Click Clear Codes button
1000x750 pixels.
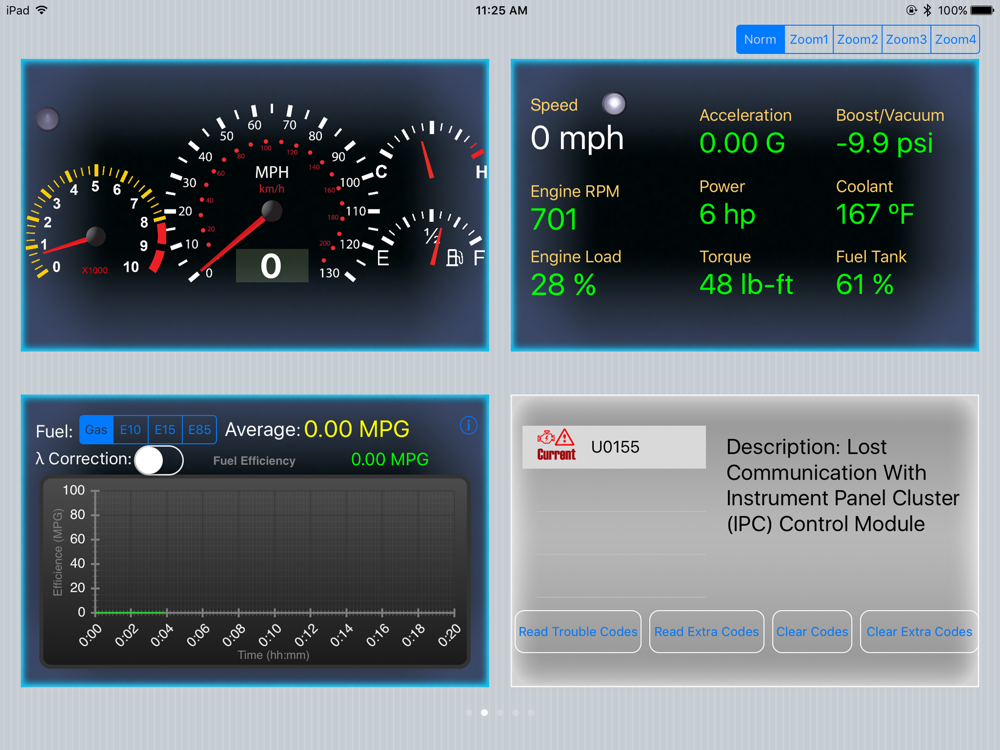pos(812,631)
